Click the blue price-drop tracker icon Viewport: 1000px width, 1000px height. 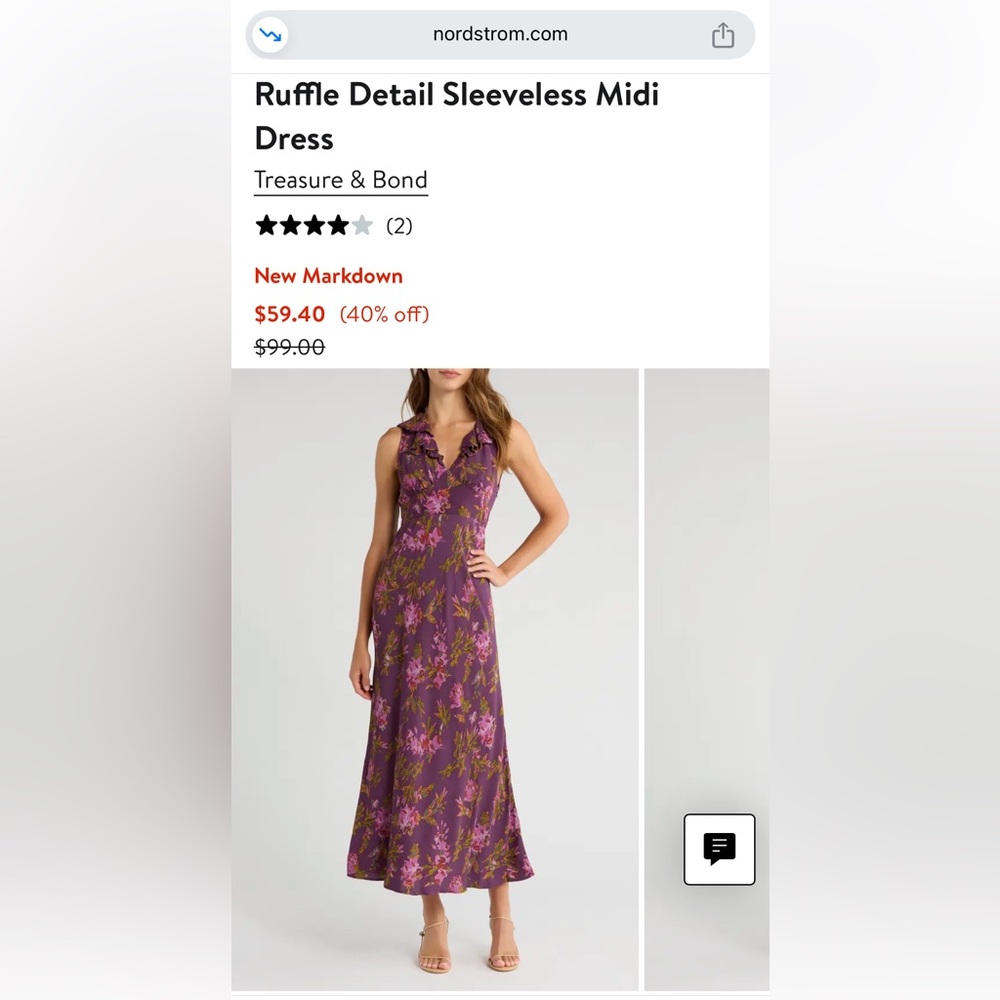[x=268, y=34]
